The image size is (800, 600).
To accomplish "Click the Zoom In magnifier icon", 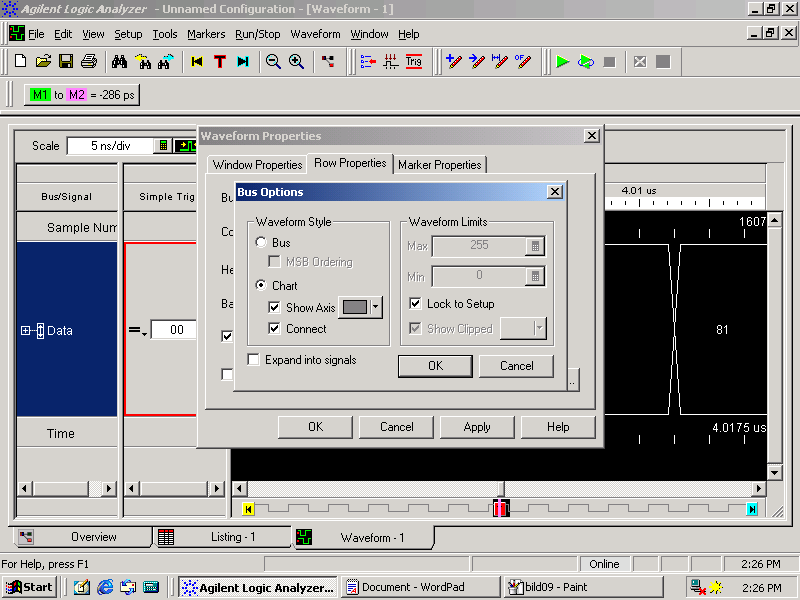I will pyautogui.click(x=296, y=62).
